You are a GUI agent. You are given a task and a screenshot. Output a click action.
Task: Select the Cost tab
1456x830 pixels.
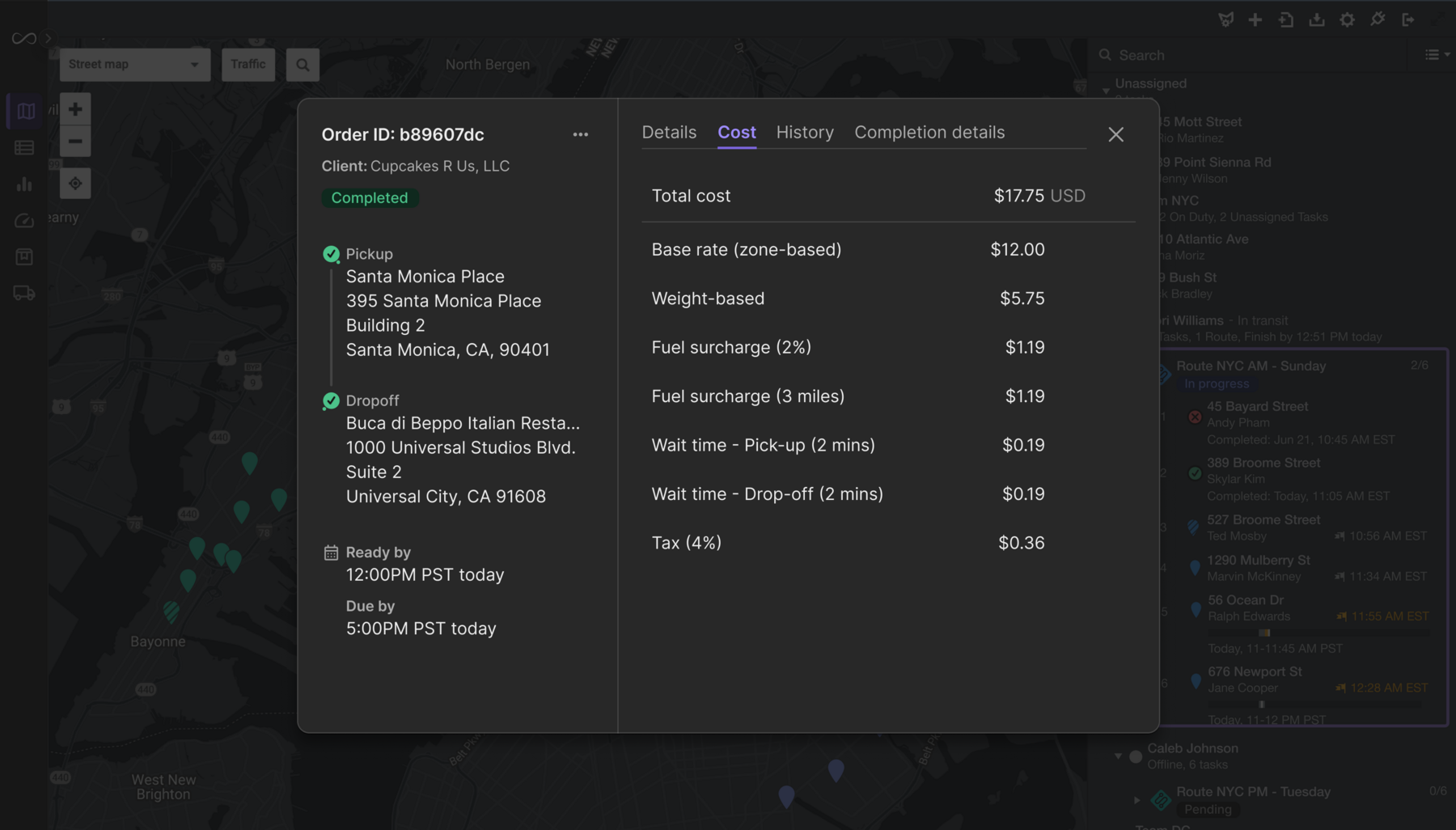[737, 133]
